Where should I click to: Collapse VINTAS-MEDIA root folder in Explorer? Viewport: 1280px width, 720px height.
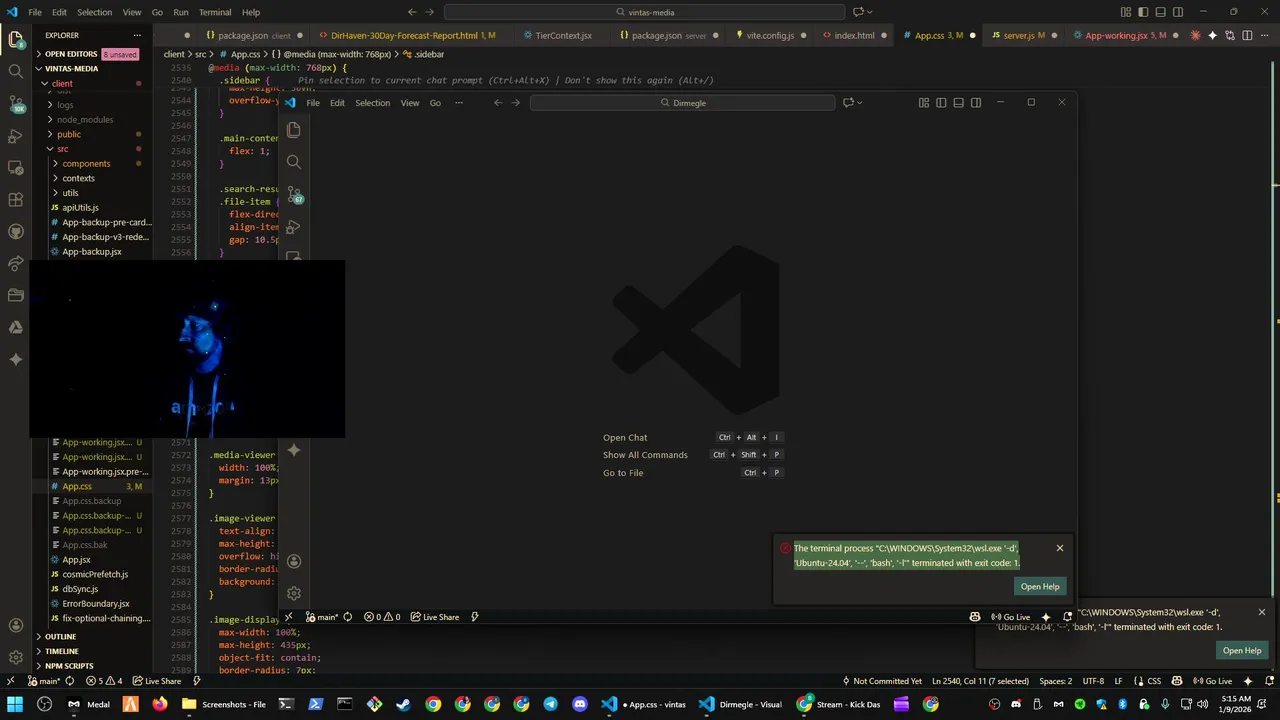coord(70,69)
